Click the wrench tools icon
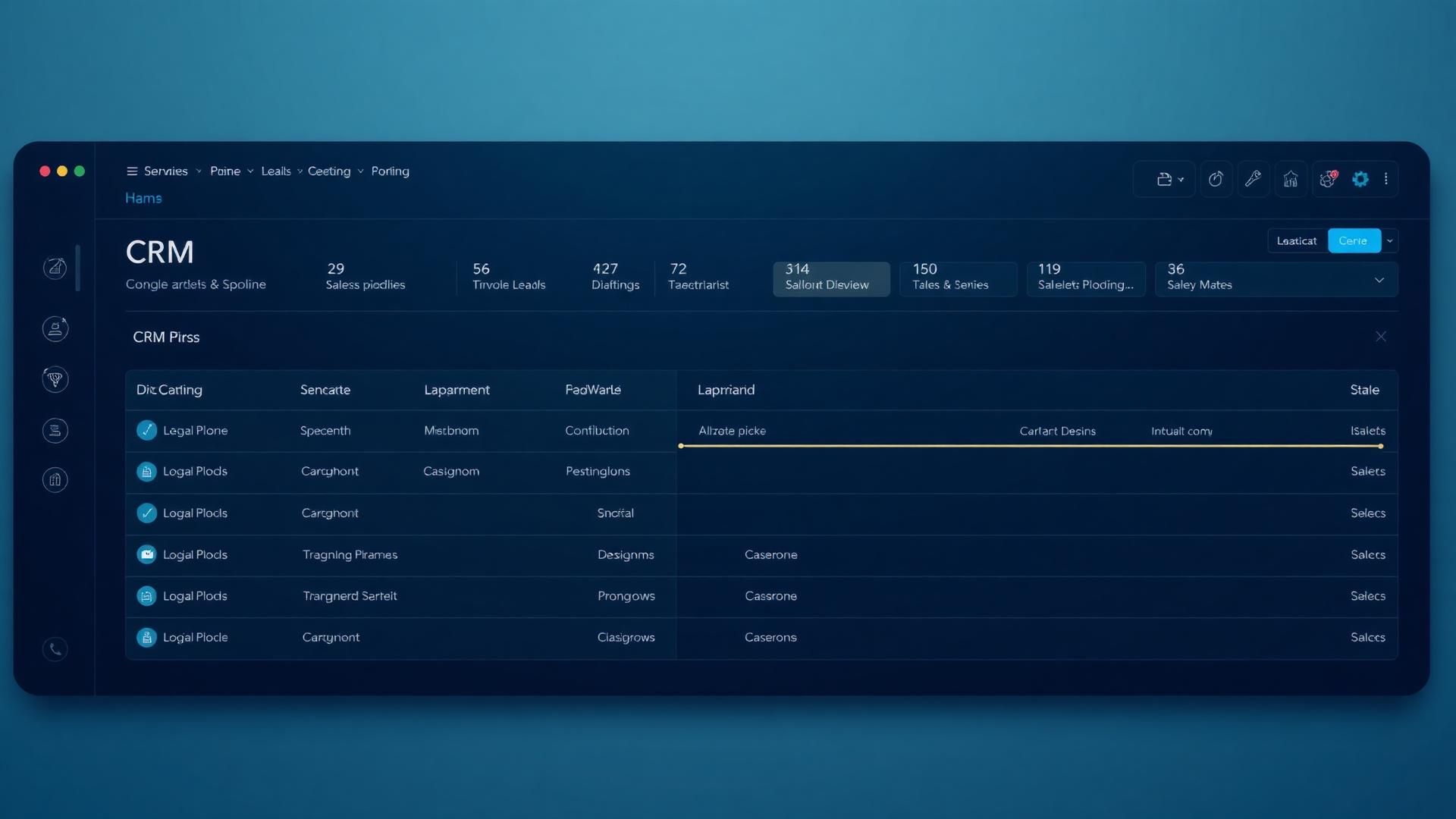The width and height of the screenshot is (1456, 819). (x=1253, y=179)
